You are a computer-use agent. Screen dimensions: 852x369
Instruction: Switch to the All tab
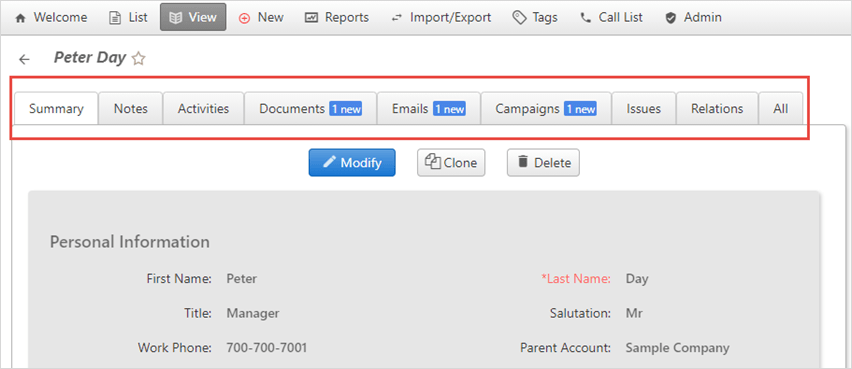coord(781,108)
